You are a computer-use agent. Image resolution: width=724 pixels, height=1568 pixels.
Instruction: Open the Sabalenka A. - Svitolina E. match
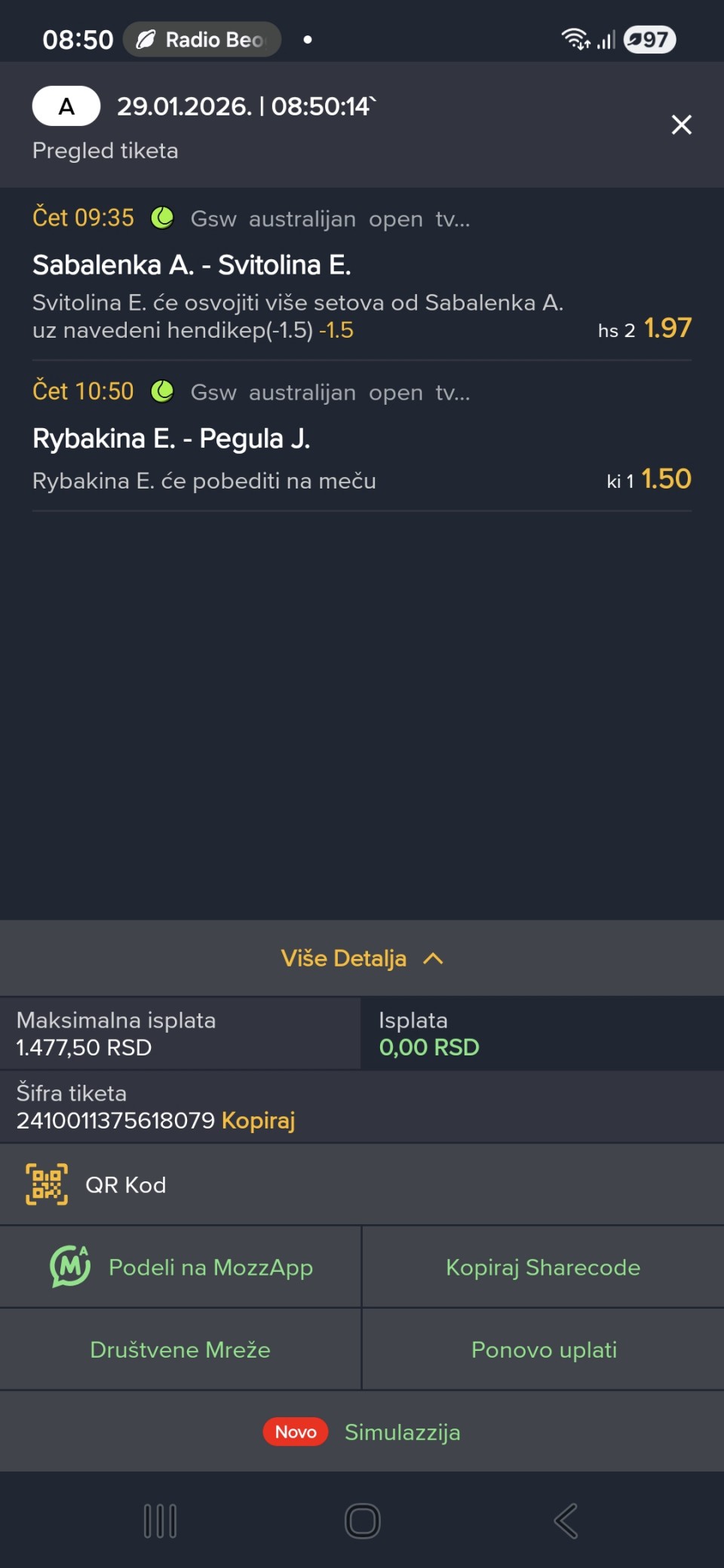[192, 265]
